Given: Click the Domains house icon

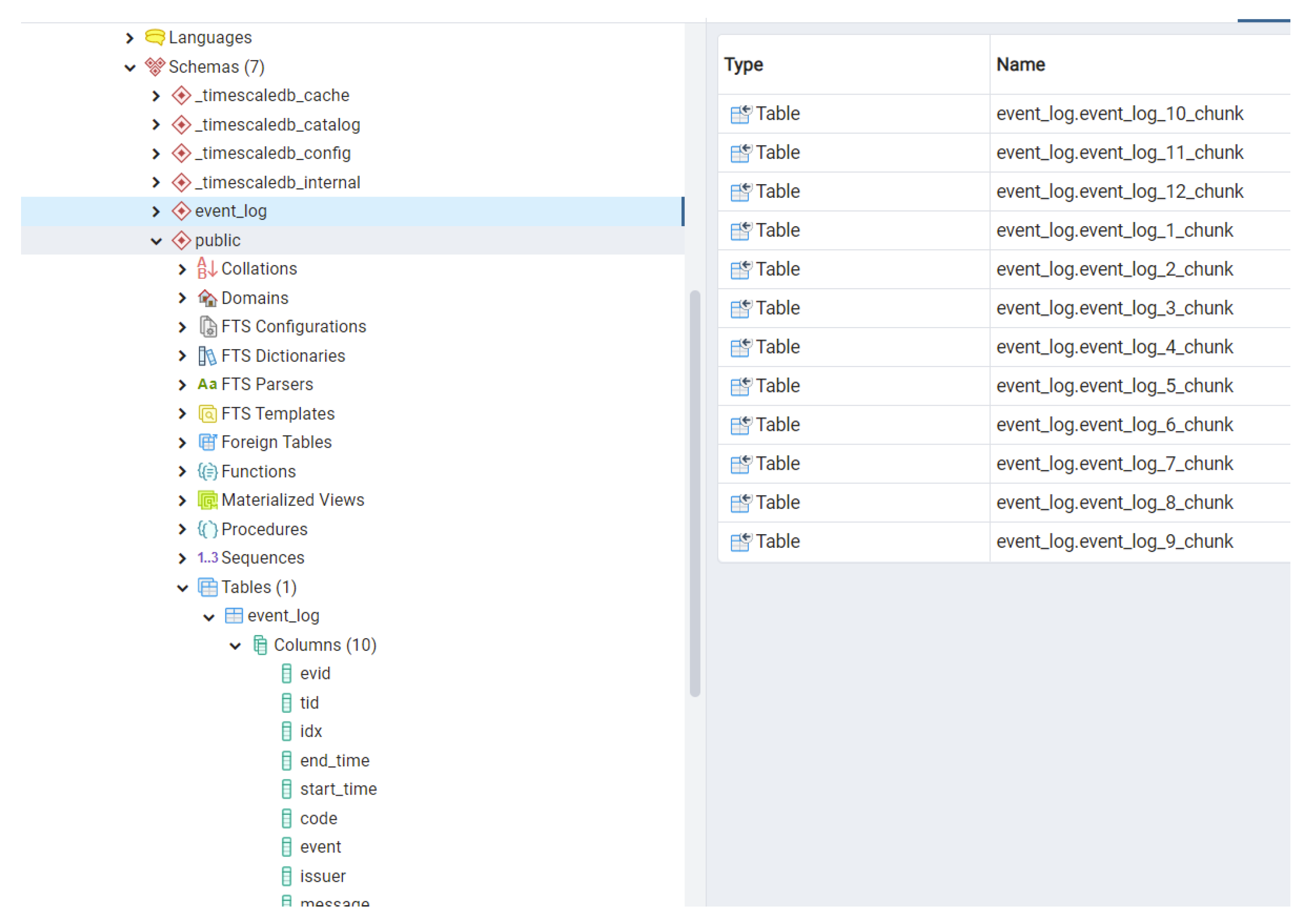Looking at the screenshot, I should tap(207, 298).
